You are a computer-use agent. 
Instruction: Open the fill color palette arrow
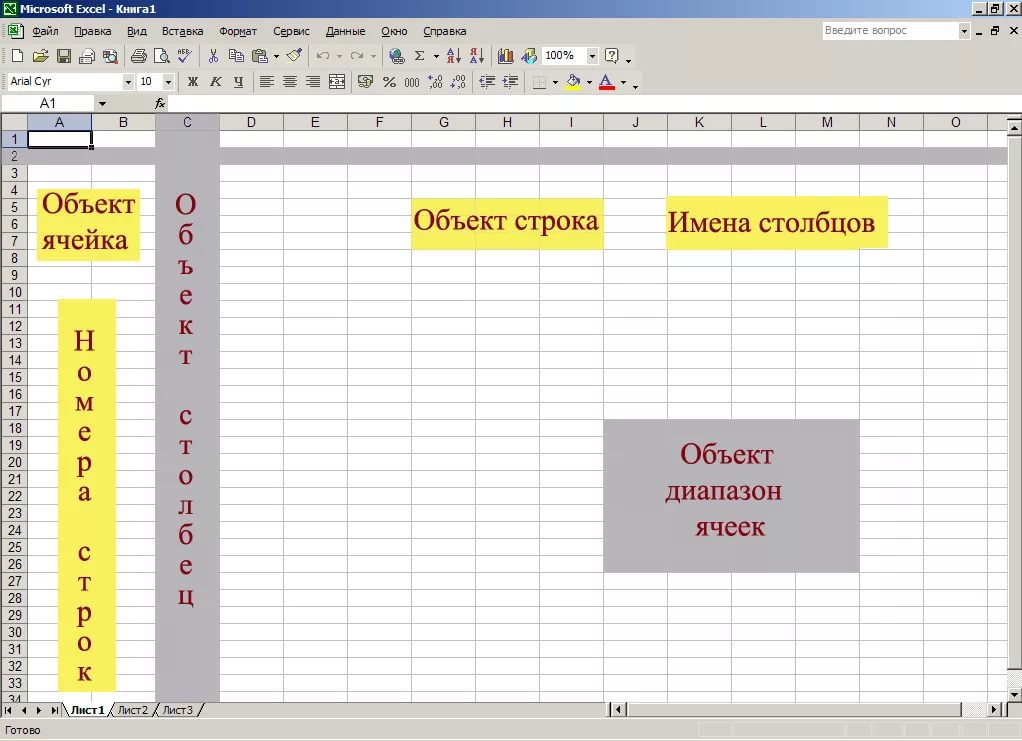click(x=589, y=81)
